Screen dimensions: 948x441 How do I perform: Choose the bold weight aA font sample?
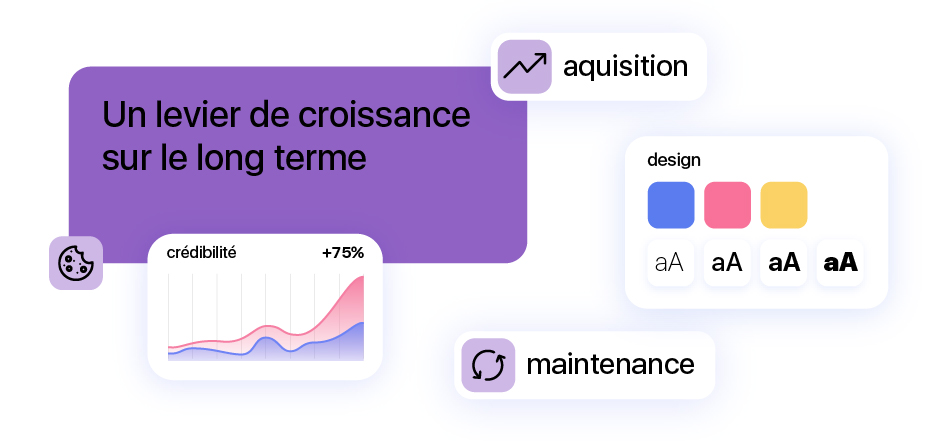pyautogui.click(x=784, y=263)
